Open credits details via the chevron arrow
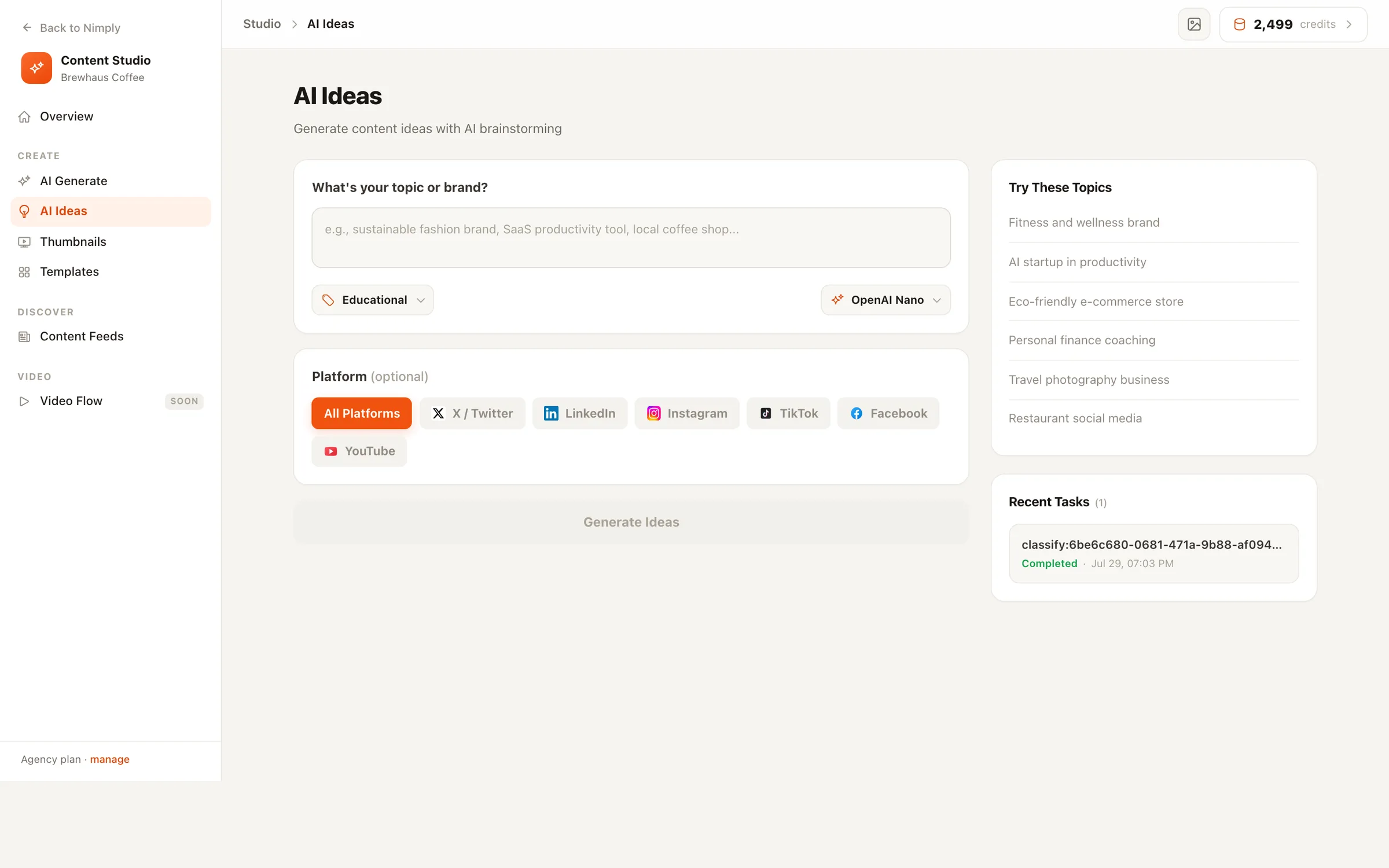Viewport: 1389px width, 868px height. (1349, 24)
